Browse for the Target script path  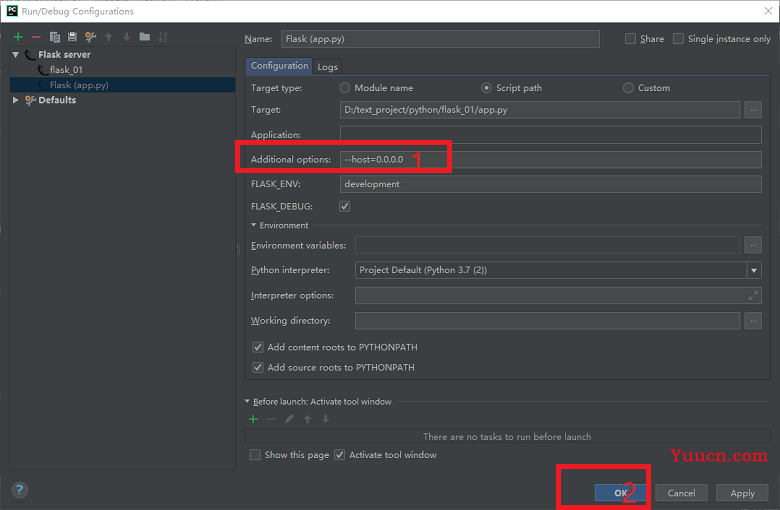click(753, 110)
